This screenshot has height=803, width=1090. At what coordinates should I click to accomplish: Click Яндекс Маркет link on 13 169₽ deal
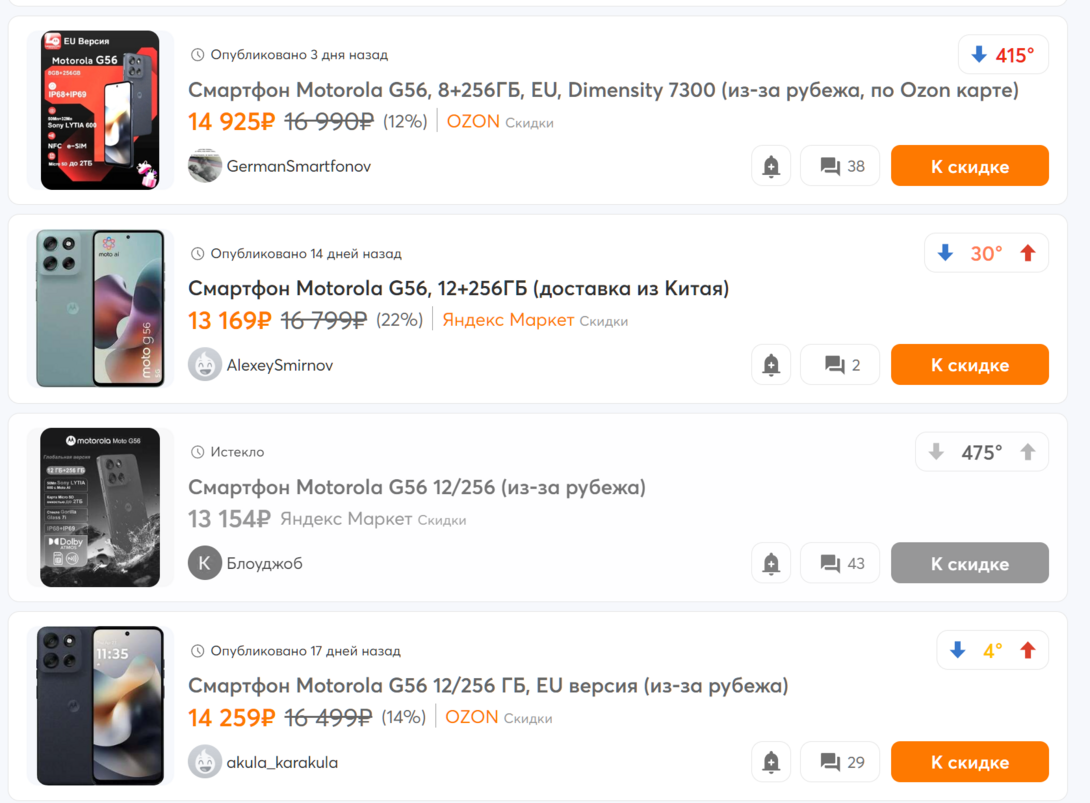508,320
